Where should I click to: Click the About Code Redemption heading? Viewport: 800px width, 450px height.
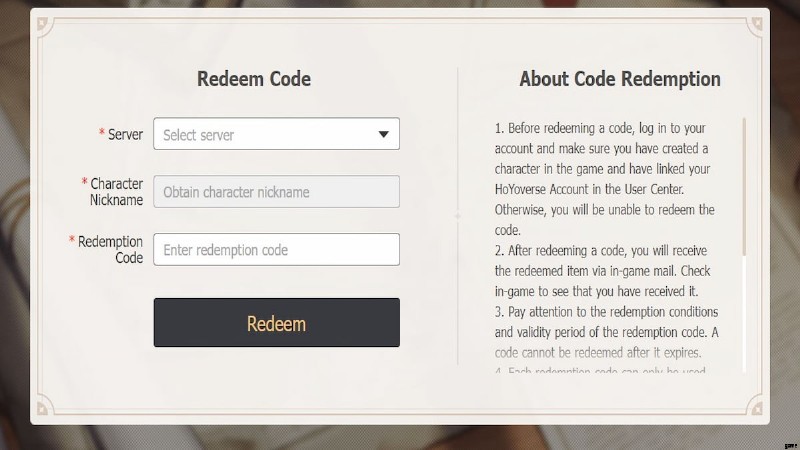(620, 79)
